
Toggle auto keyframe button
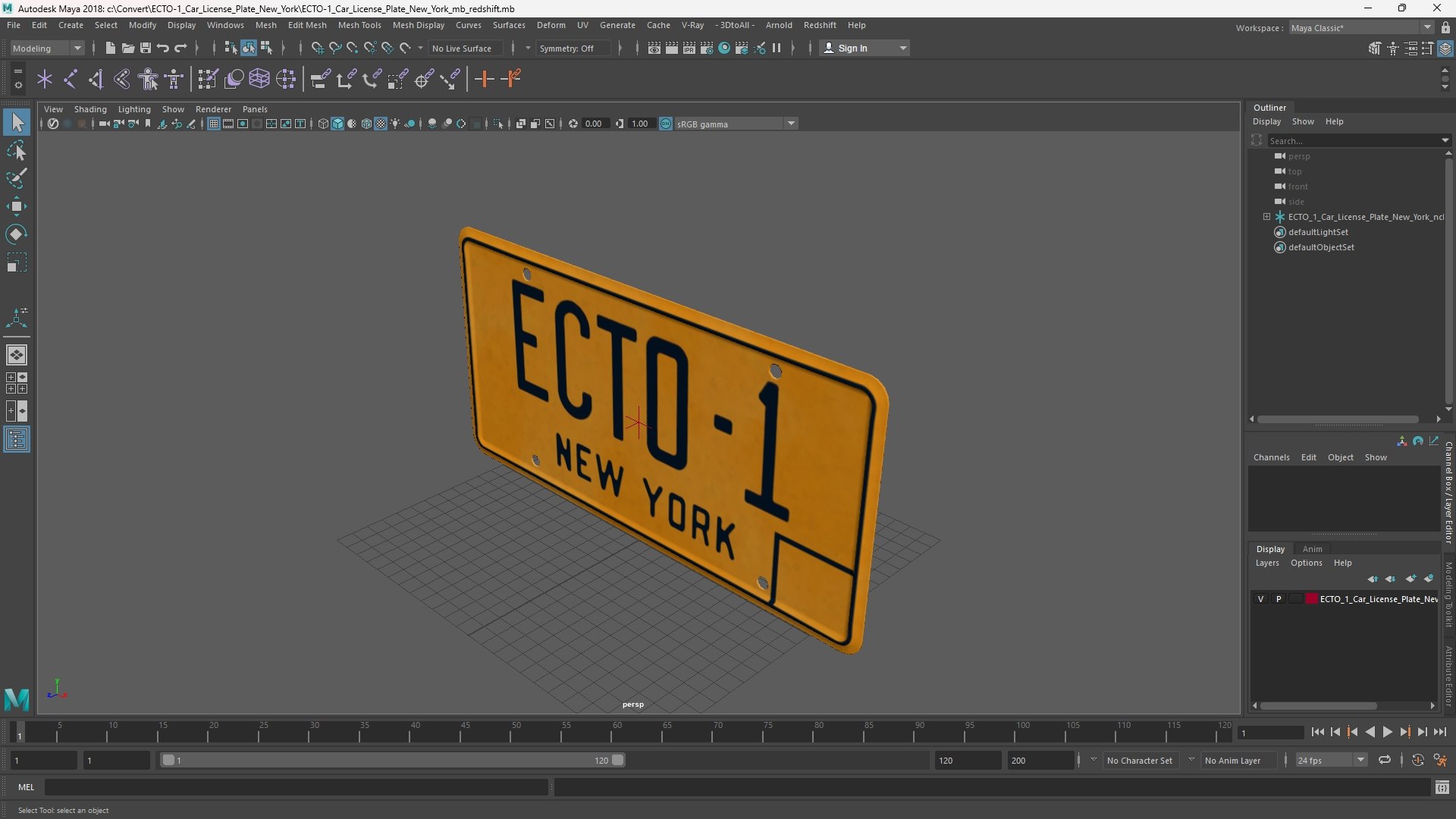[x=1417, y=760]
